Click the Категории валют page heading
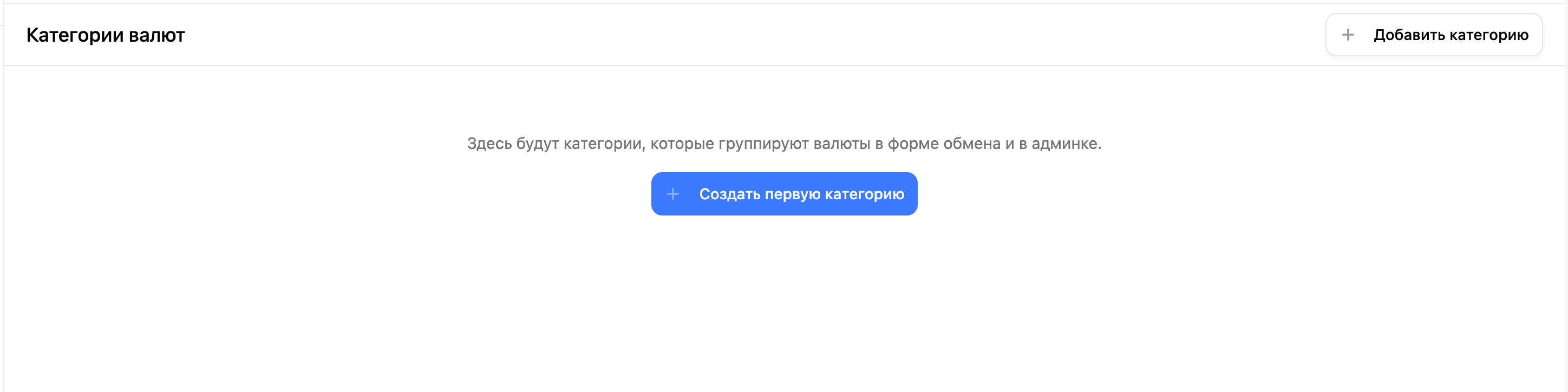This screenshot has width=1568, height=392. [x=105, y=35]
